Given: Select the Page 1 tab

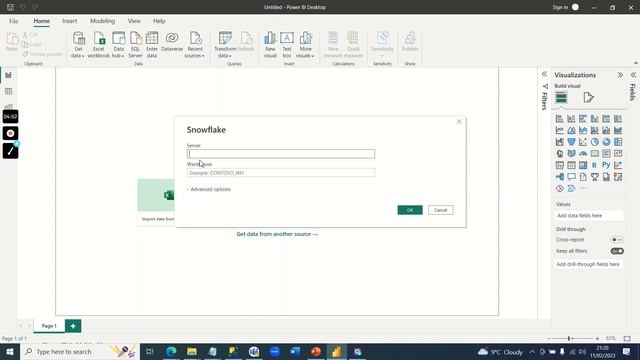Looking at the screenshot, I should 49,326.
